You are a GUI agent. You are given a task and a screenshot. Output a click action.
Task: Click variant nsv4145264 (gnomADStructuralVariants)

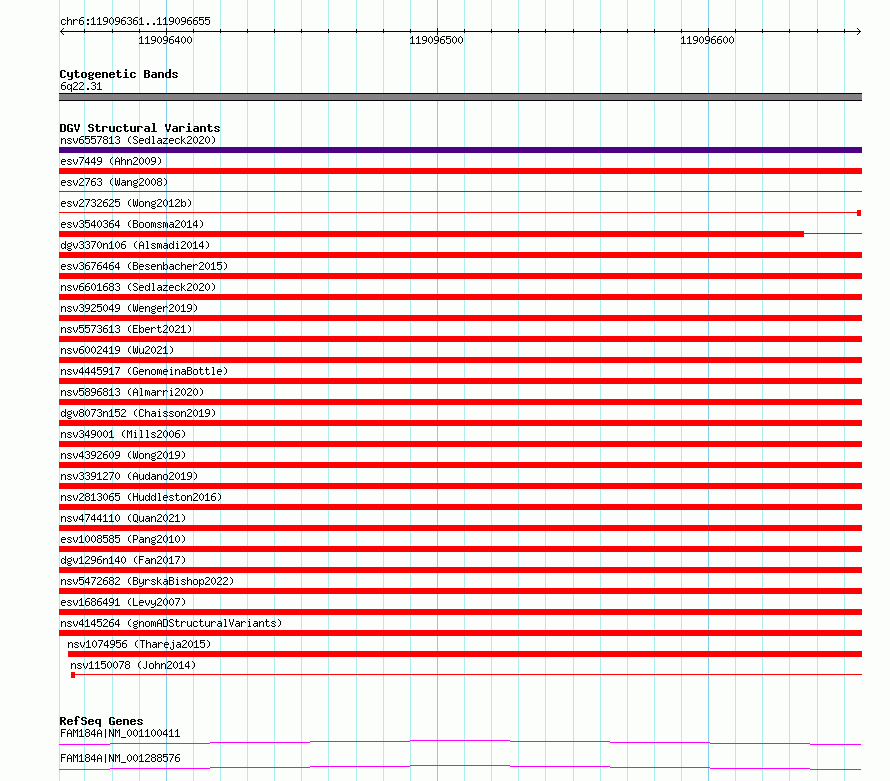(171, 623)
